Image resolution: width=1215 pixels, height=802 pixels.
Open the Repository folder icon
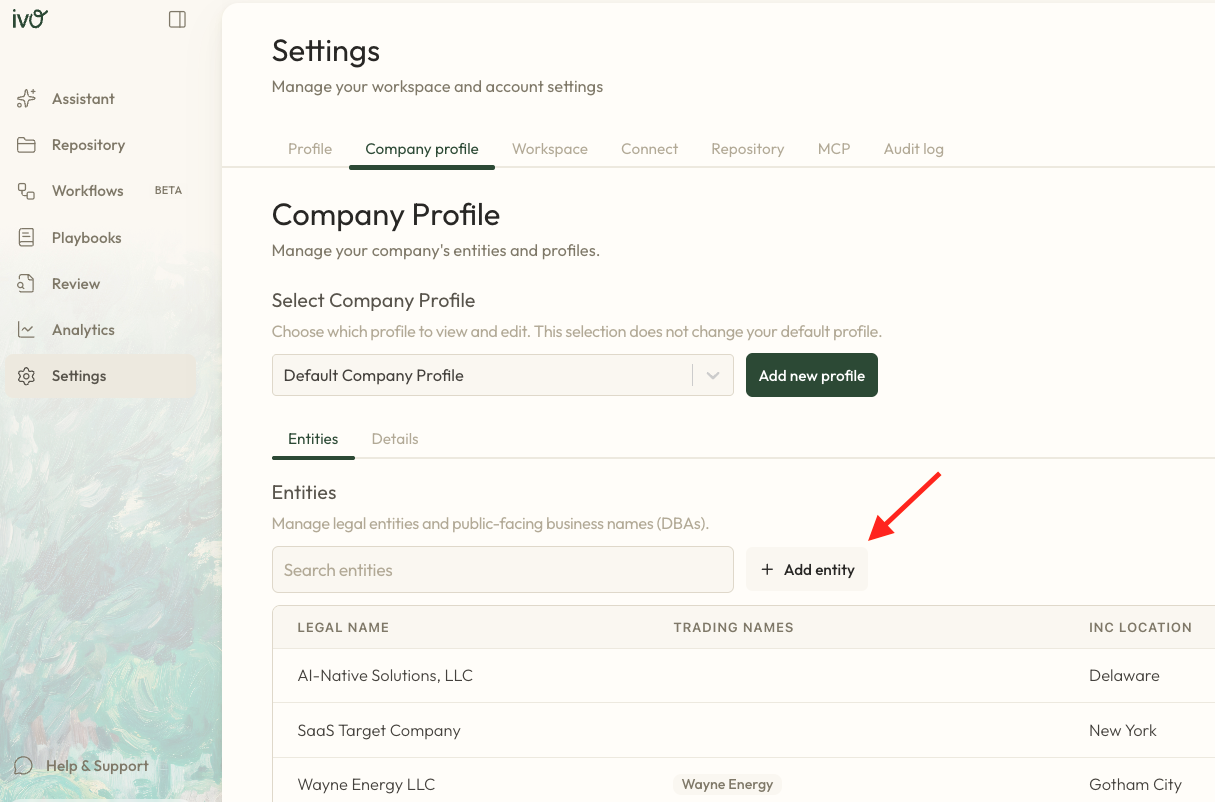pos(26,145)
